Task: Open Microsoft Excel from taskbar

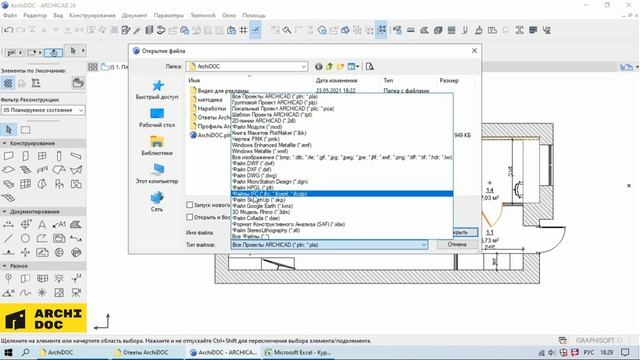Action: 298,352
